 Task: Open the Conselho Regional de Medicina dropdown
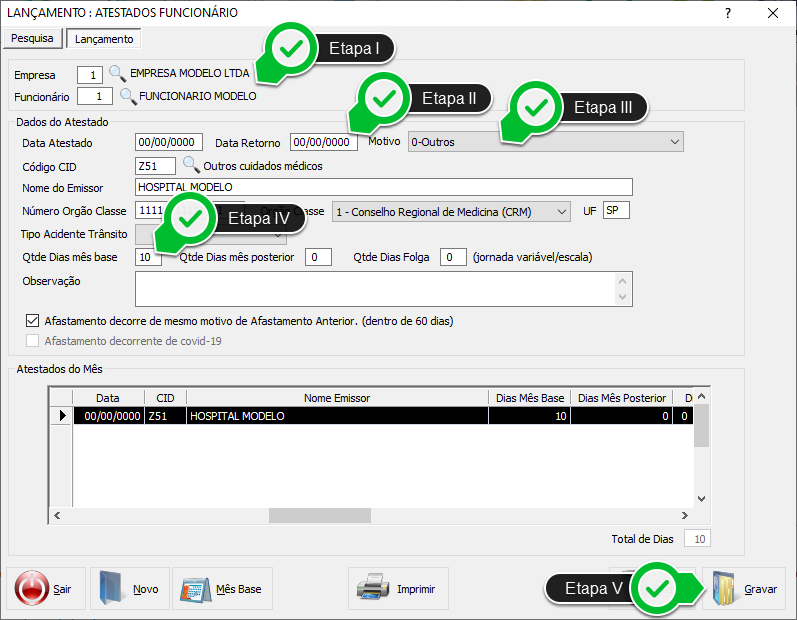point(561,212)
